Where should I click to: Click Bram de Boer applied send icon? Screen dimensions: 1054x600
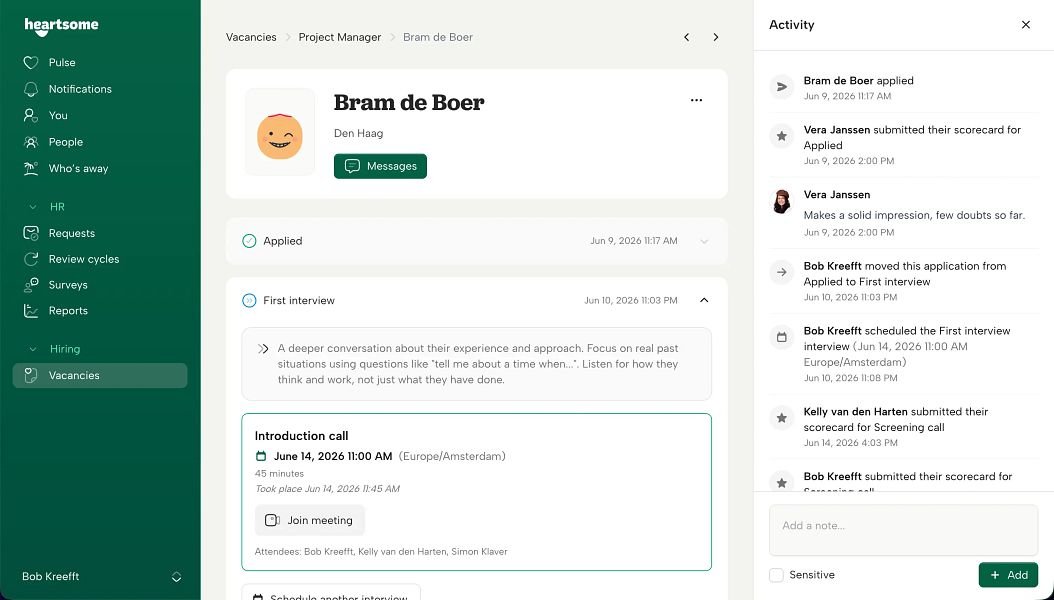(x=781, y=87)
